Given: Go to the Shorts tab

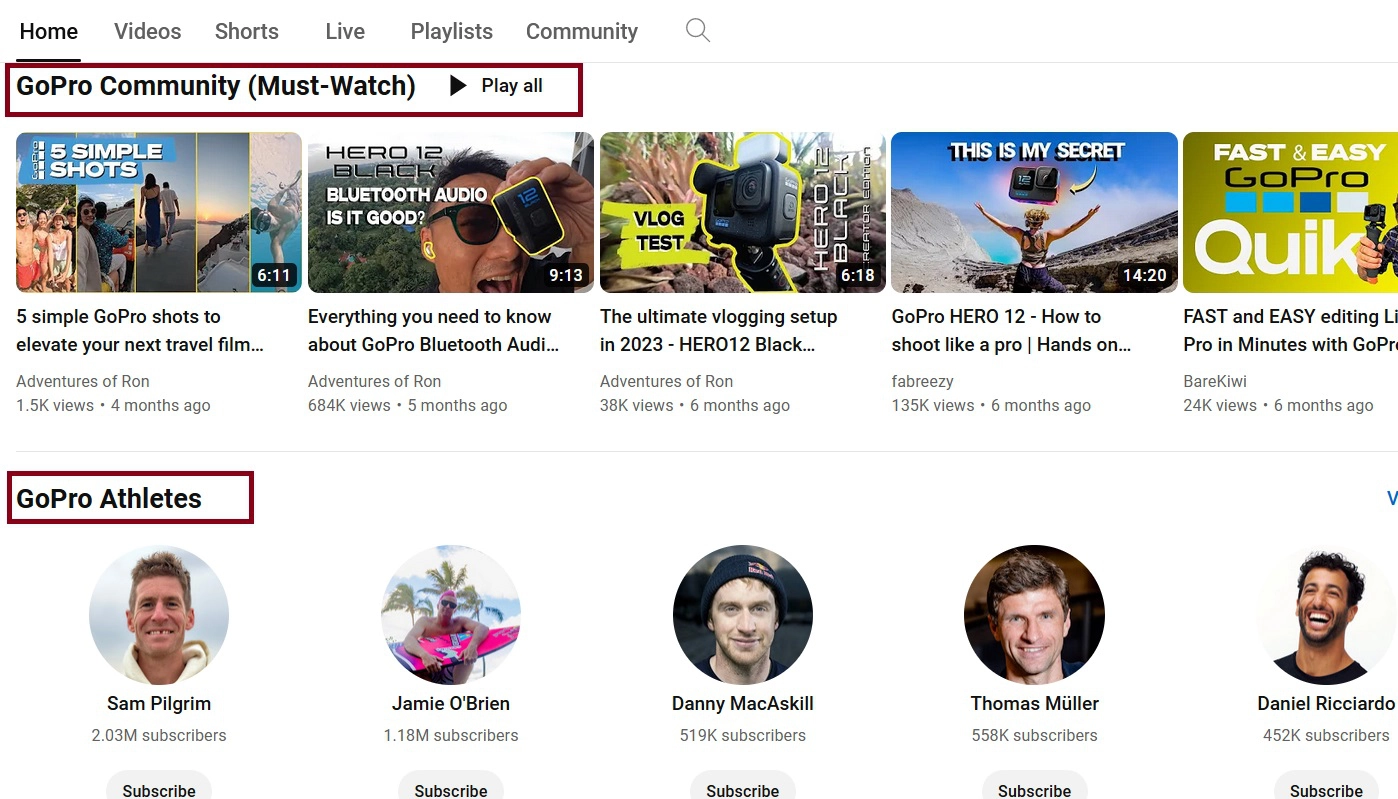Looking at the screenshot, I should (x=247, y=31).
